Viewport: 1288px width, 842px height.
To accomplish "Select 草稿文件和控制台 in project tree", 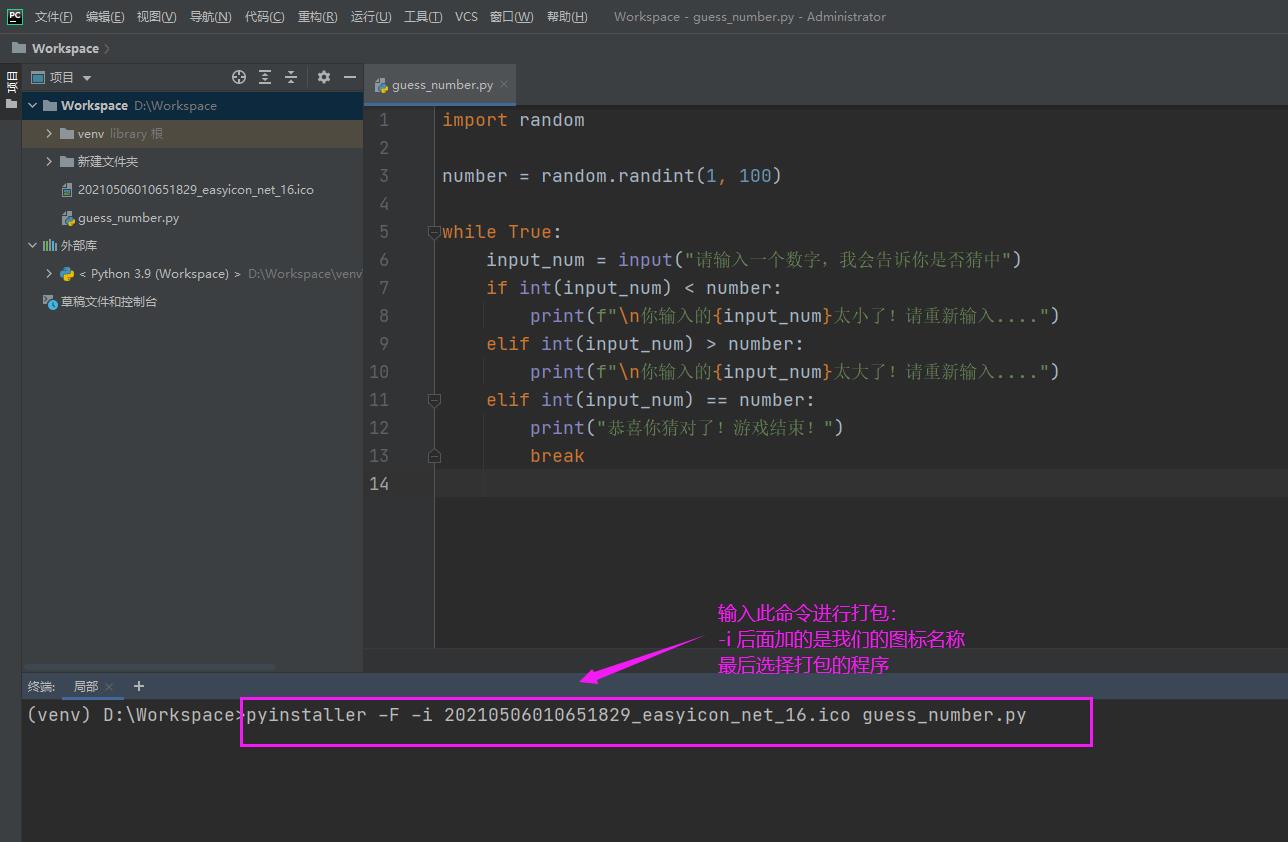I will (108, 301).
